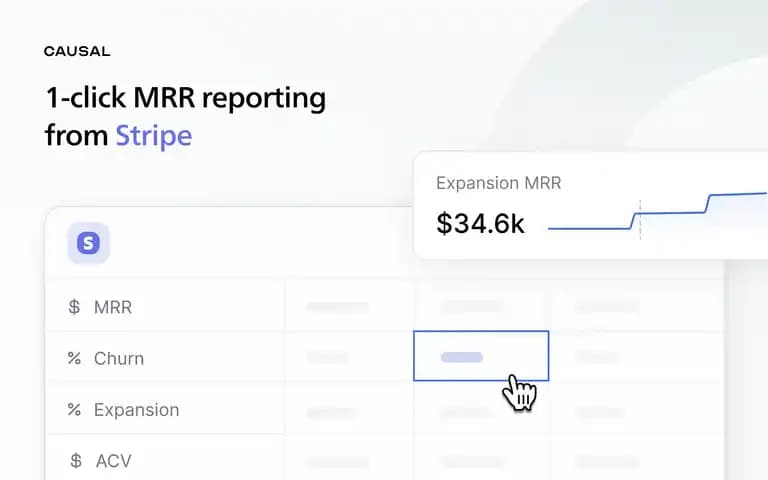This screenshot has width=768, height=480.
Task: Click the "1-click MRR reporting" headline line
Action: point(186,98)
